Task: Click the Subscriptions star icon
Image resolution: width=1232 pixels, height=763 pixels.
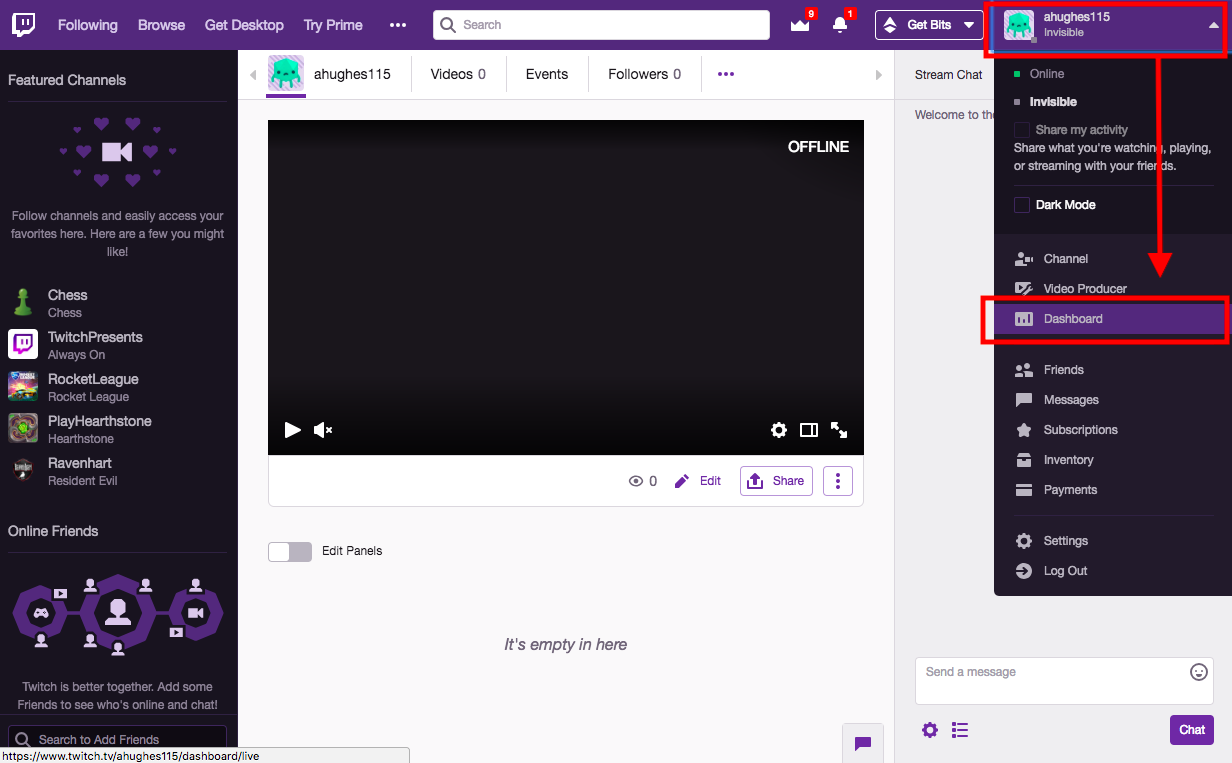Action: point(1024,430)
